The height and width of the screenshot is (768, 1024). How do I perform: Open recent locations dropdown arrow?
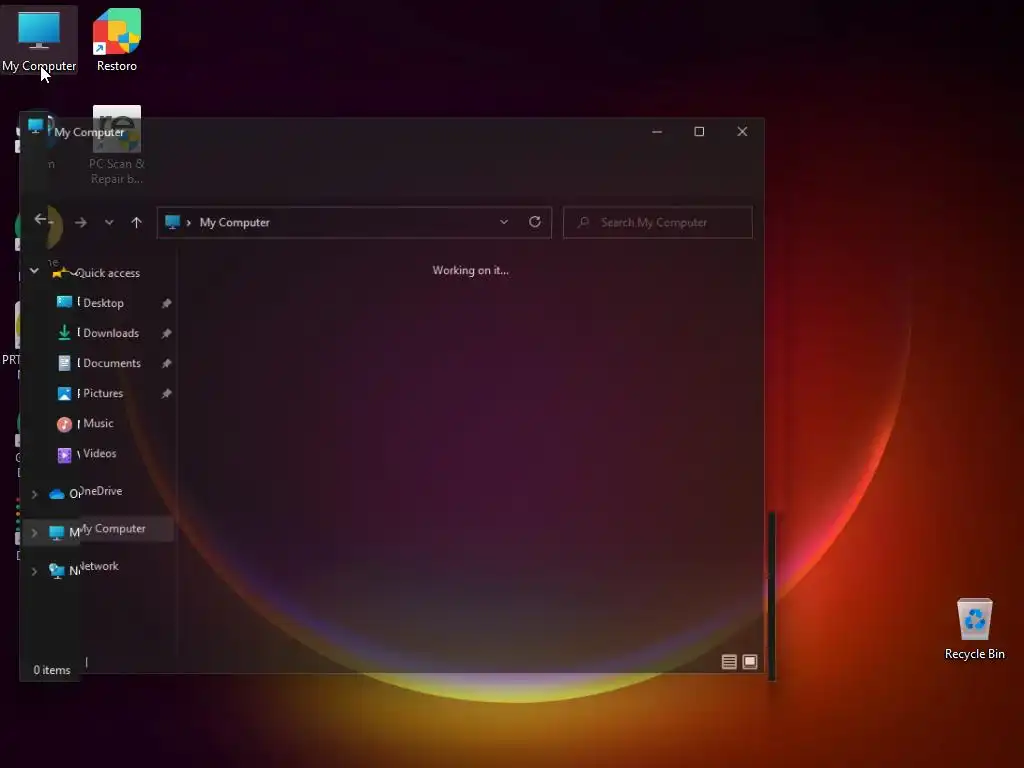109,223
